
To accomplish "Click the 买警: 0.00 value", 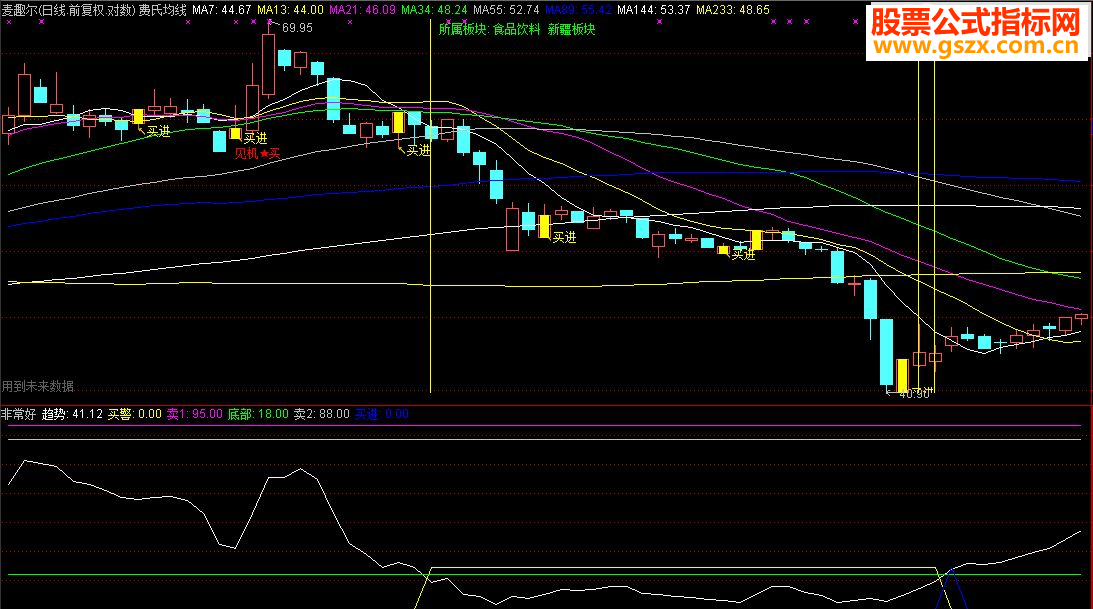I will 135,414.
